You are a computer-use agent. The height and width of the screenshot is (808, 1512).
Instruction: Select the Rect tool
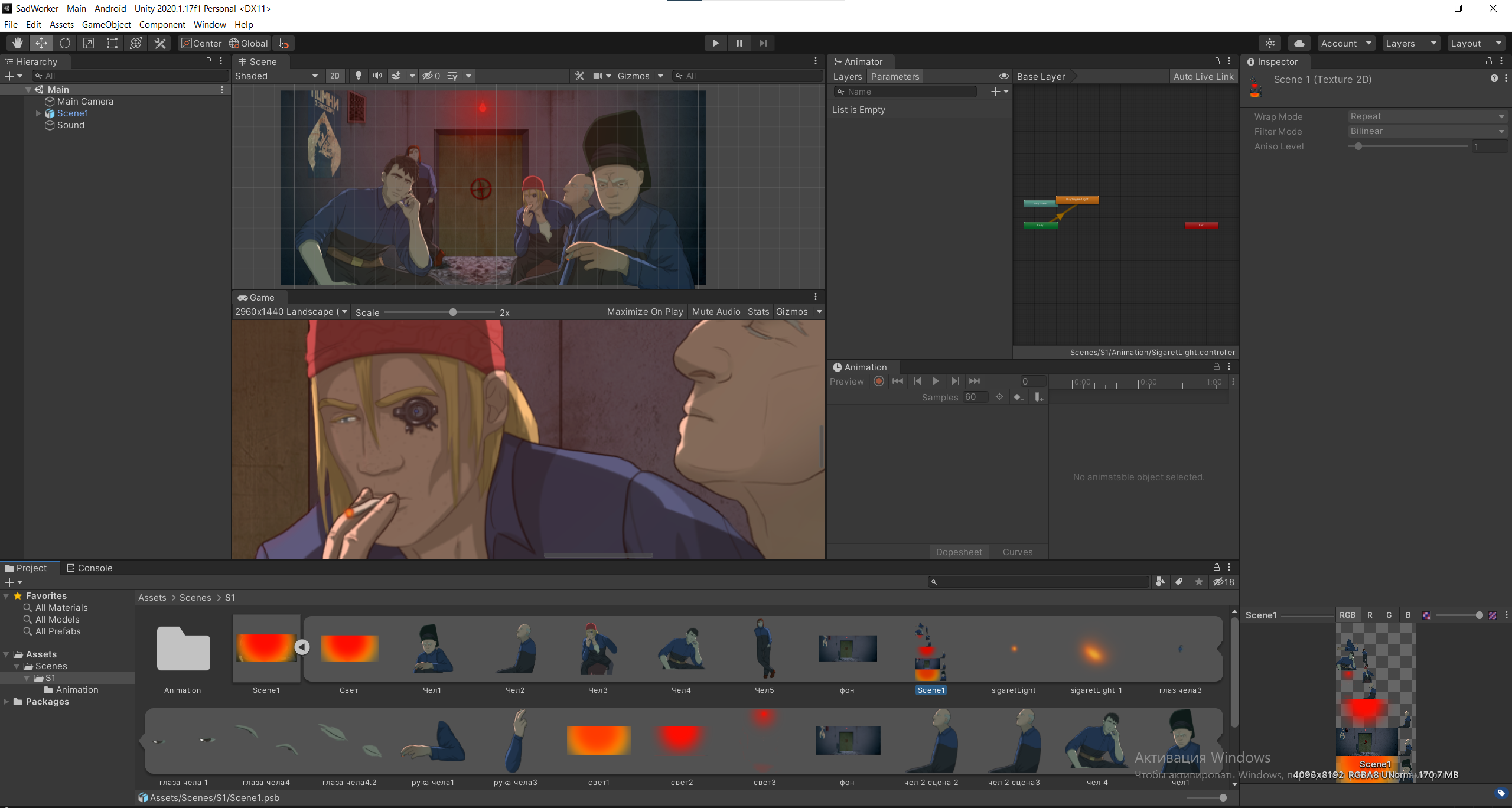click(x=112, y=43)
